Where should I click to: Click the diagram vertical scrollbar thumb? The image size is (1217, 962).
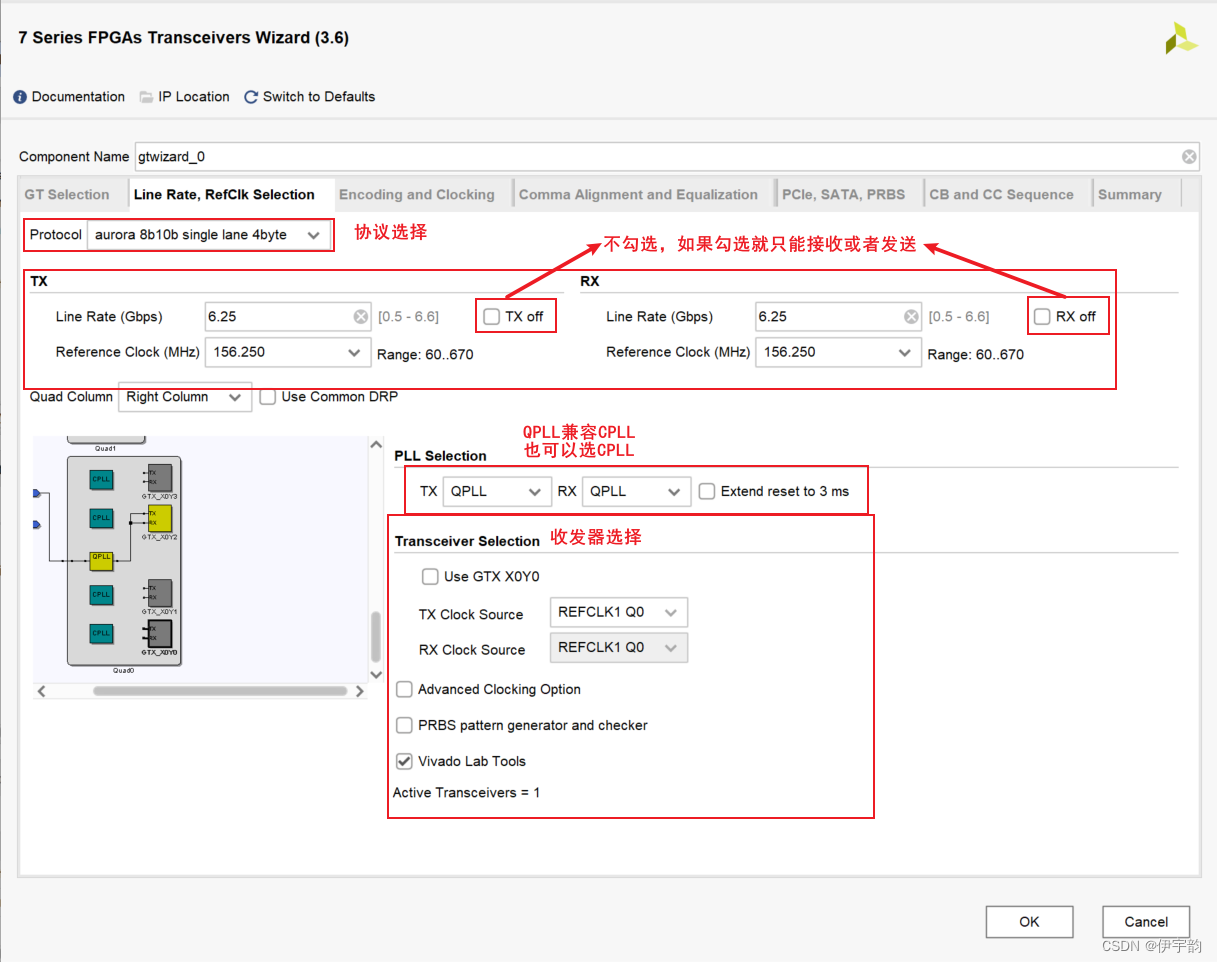(376, 637)
